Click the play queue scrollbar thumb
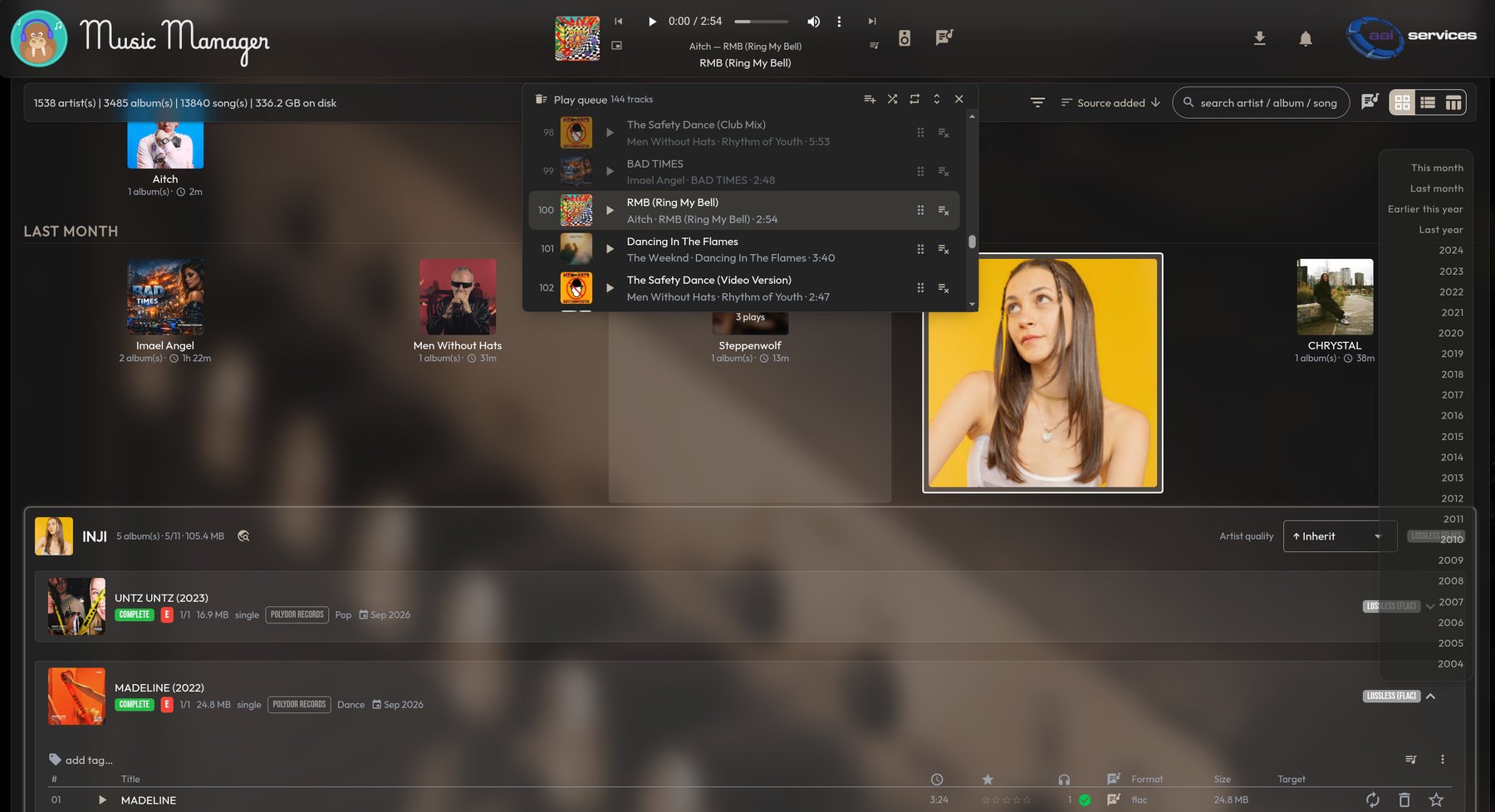The image size is (1495, 812). coord(972,242)
